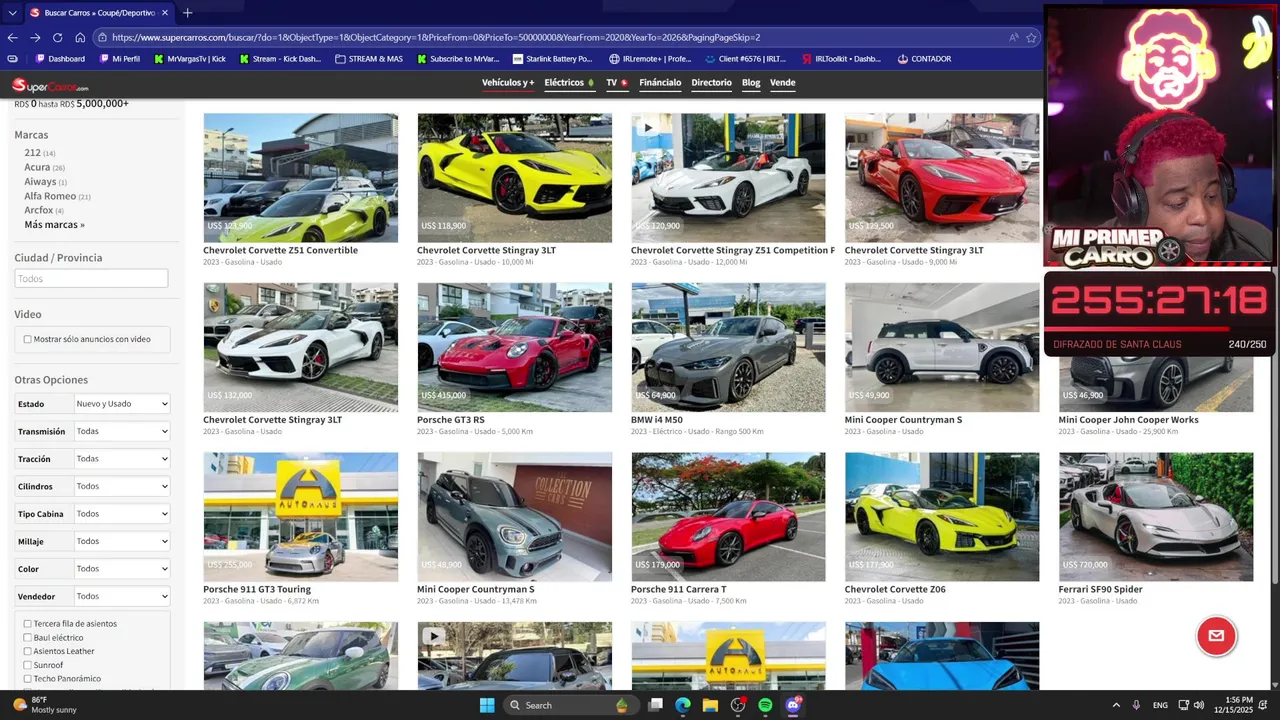Screen dimensions: 1280x720
Task: Open Microsoft Edge from taskbar
Action: [x=683, y=705]
